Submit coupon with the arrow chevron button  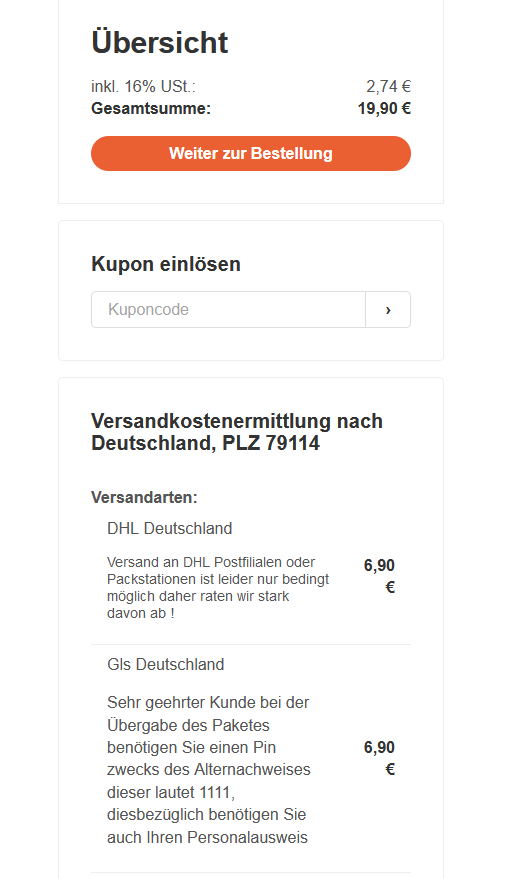click(388, 309)
